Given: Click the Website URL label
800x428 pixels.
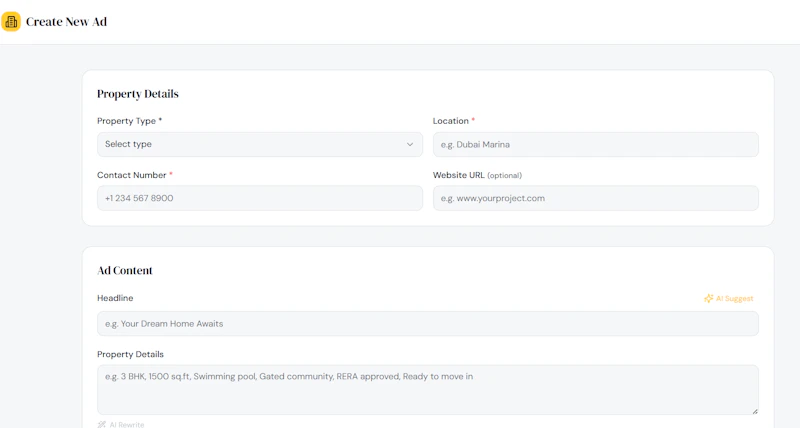Looking at the screenshot, I should (477, 175).
